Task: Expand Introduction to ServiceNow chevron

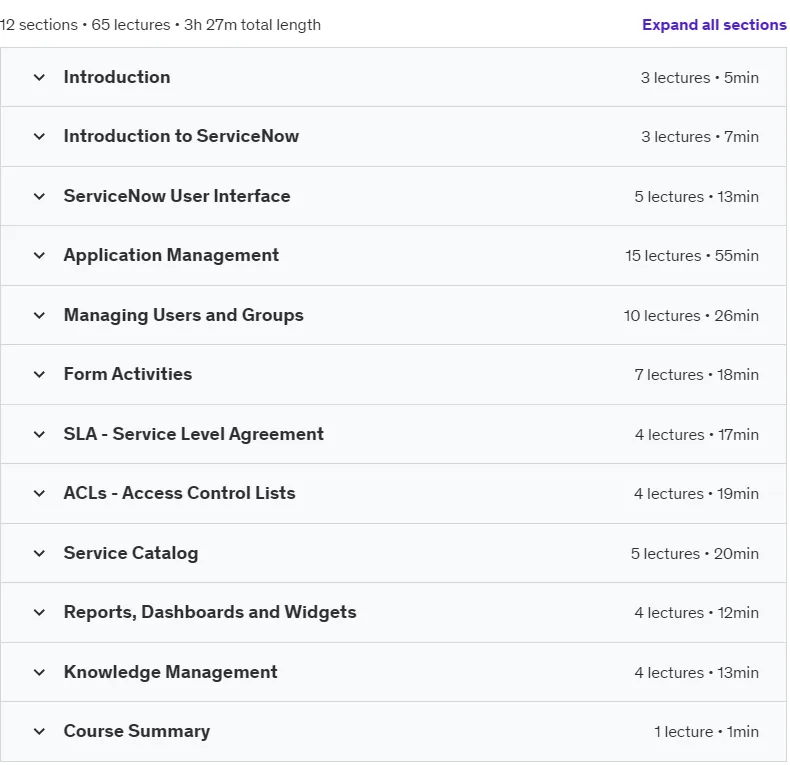Action: (x=39, y=137)
